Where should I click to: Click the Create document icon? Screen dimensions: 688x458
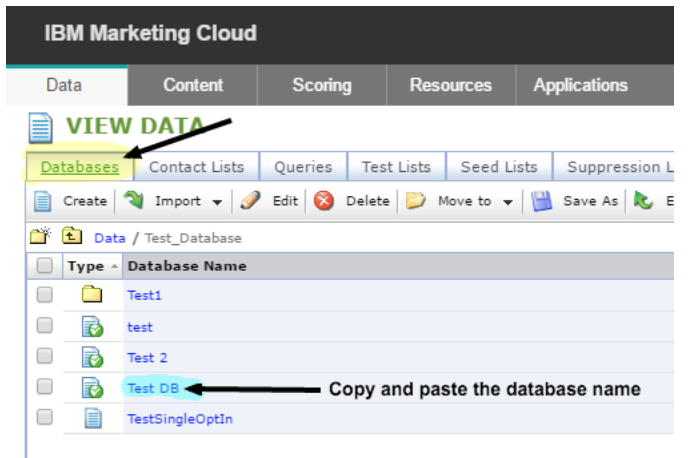pyautogui.click(x=43, y=201)
